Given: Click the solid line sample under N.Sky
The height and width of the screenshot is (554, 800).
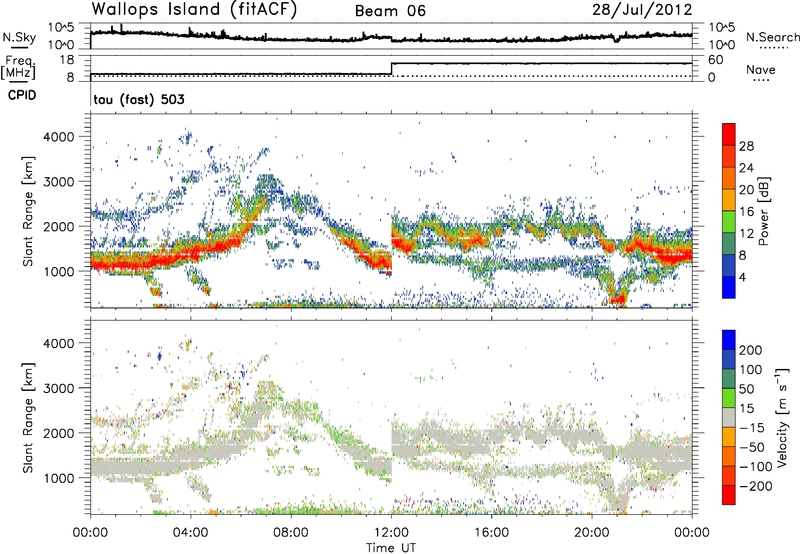Looking at the screenshot, I should [19, 47].
